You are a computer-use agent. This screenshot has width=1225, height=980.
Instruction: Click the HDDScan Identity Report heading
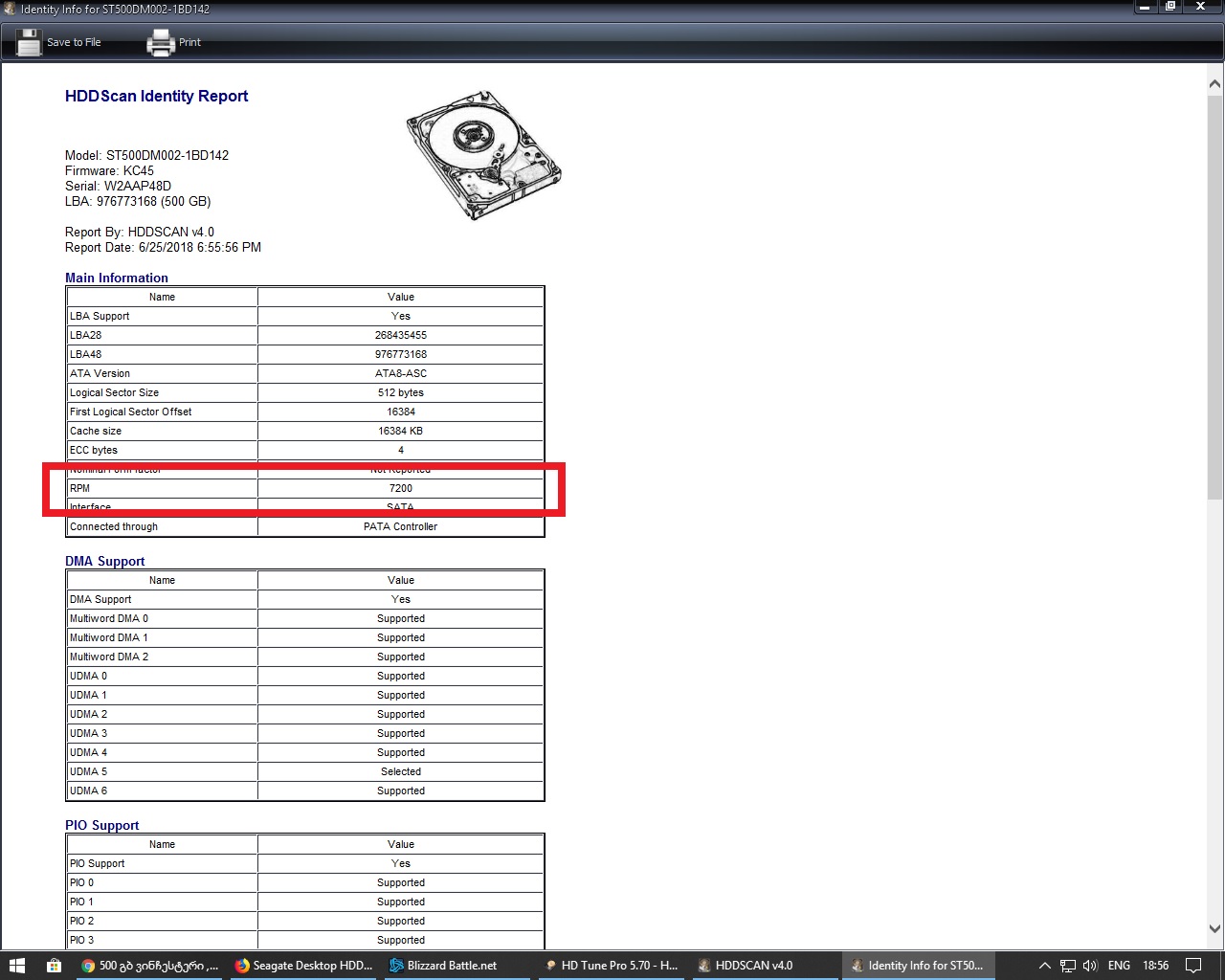click(x=156, y=96)
